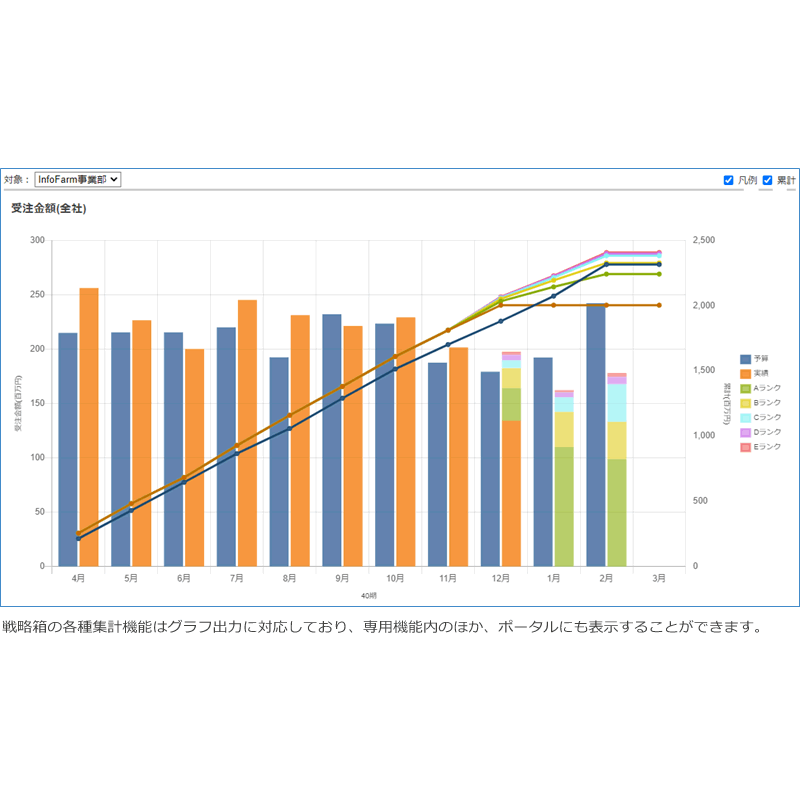Click the 実績 orange legend swatch
800x800 pixels.
click(745, 373)
